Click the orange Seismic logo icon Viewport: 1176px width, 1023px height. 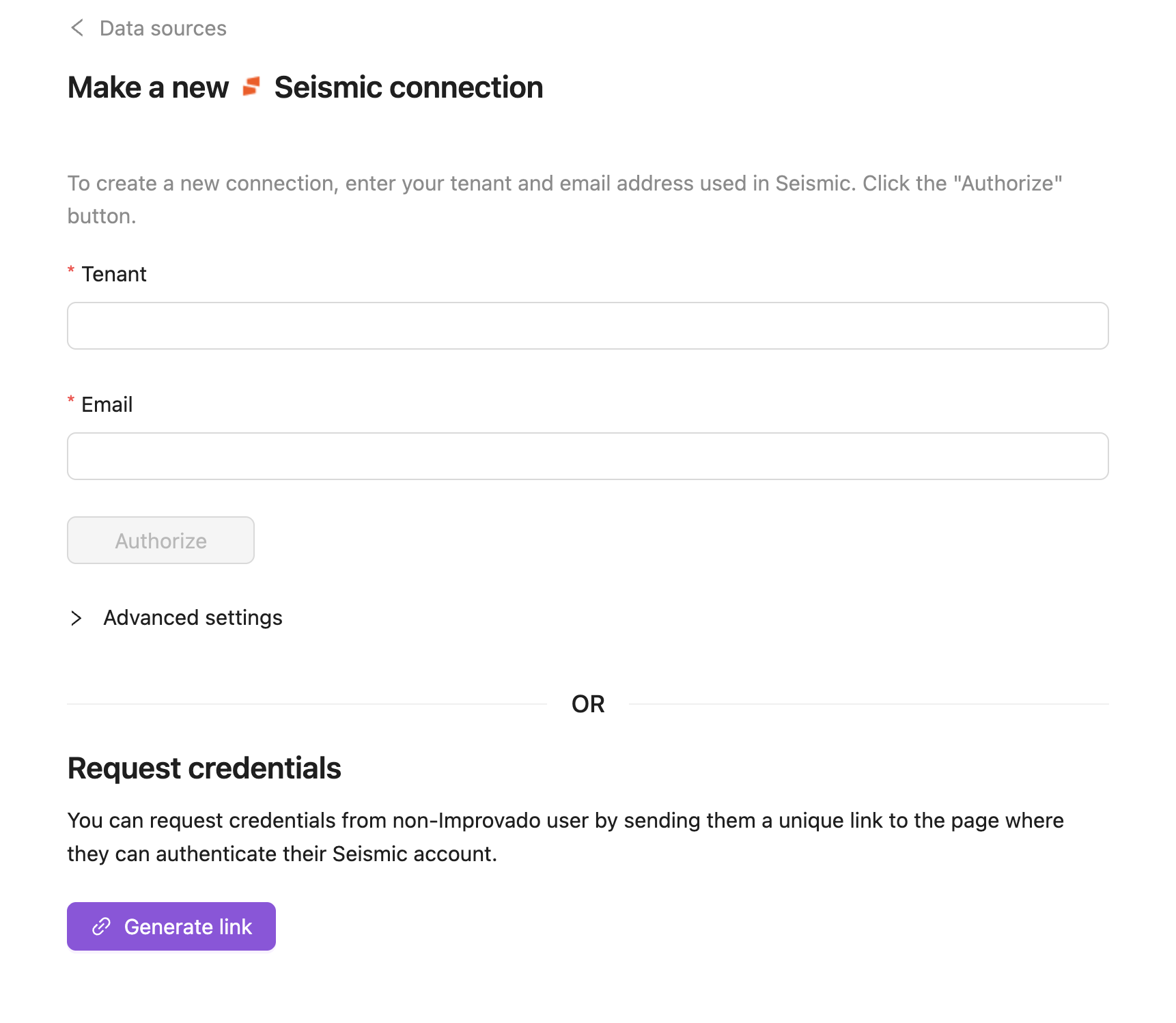251,87
